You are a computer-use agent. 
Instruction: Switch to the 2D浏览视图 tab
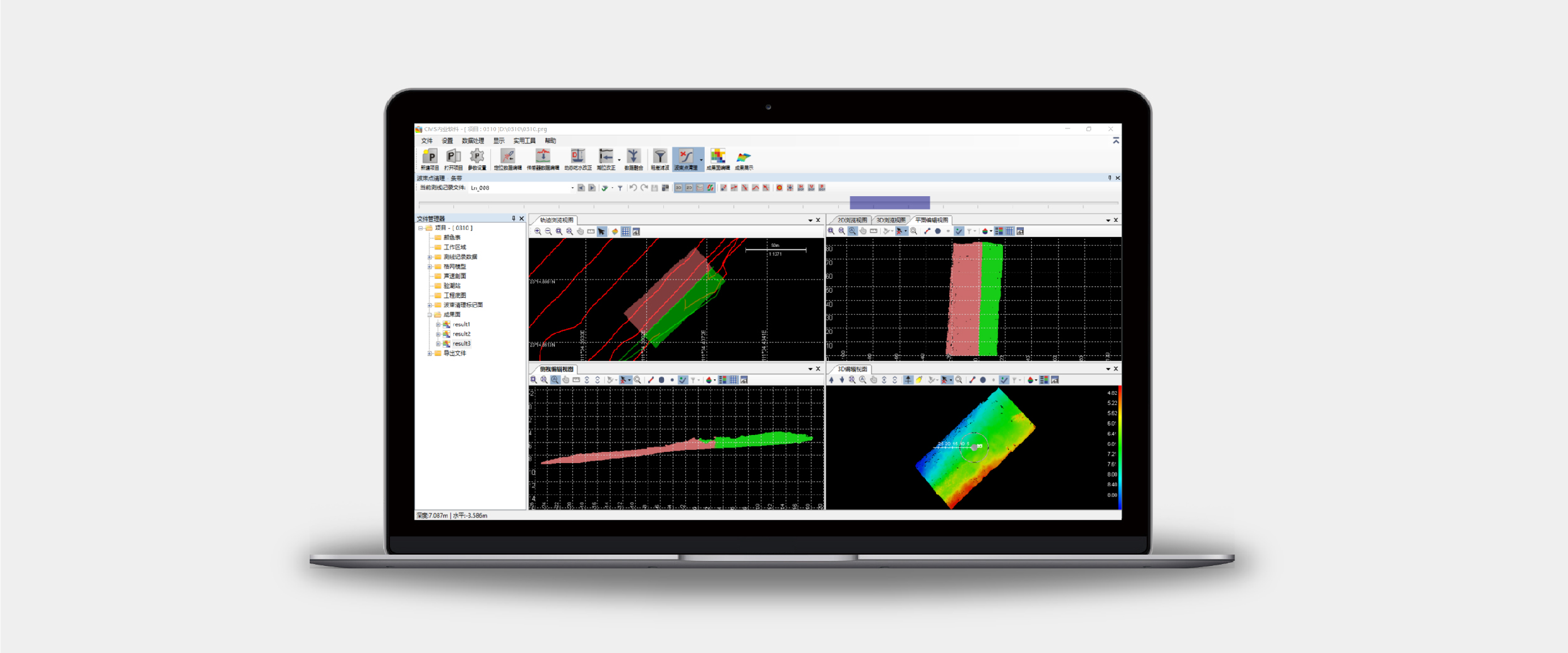[x=852, y=220]
